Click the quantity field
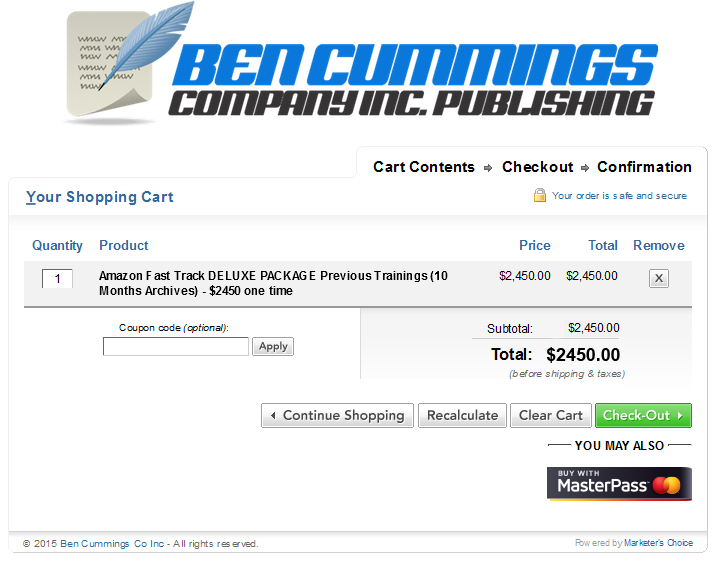The width and height of the screenshot is (718, 566). click(57, 278)
